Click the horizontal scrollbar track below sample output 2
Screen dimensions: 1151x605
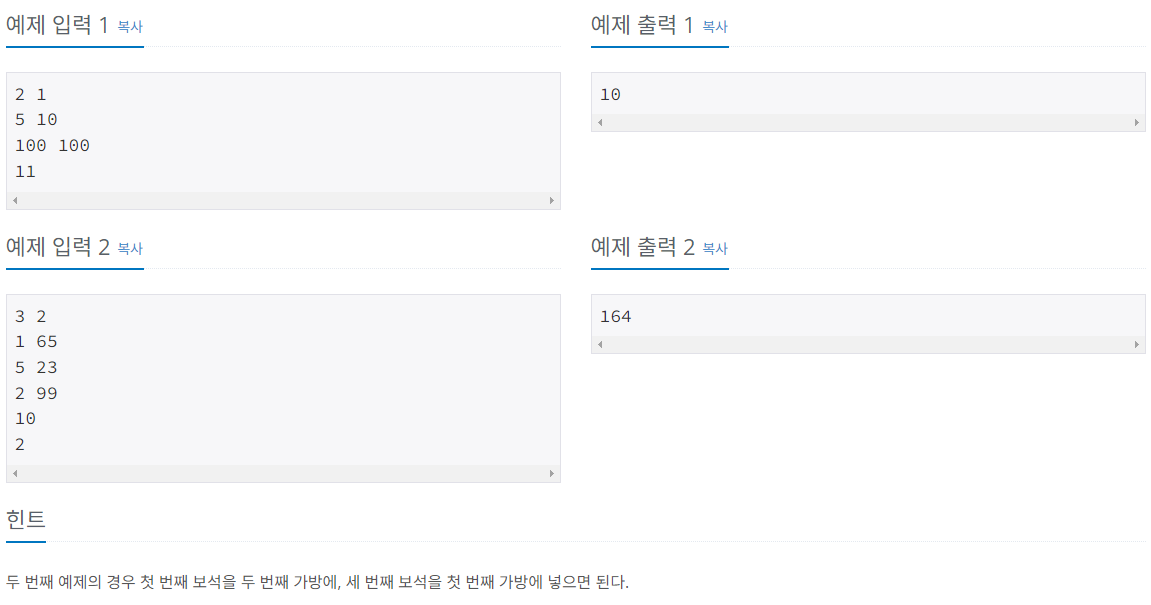click(868, 344)
